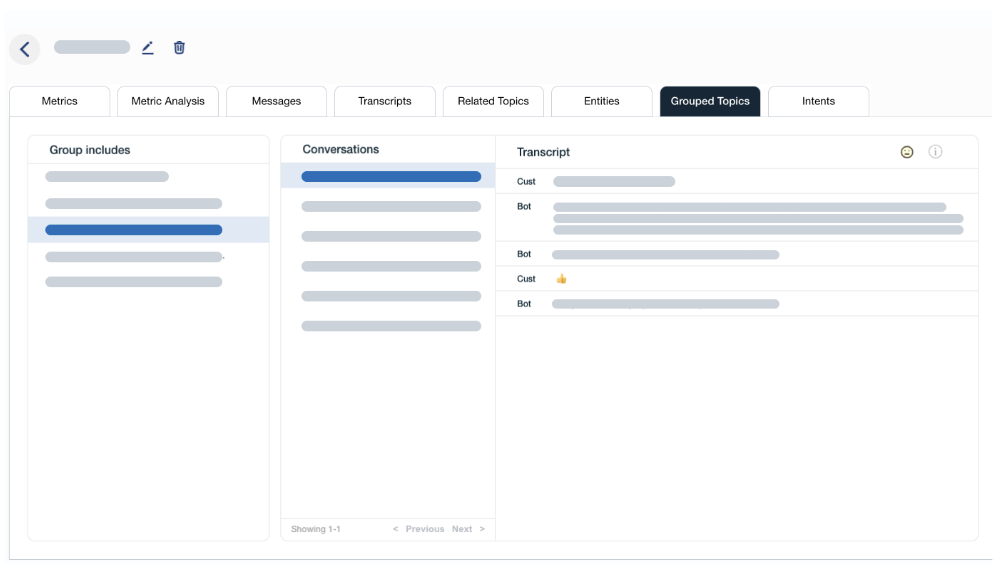Select the last conversation in Conversations list
Viewport: 1006px width, 588px height.
pos(390,326)
